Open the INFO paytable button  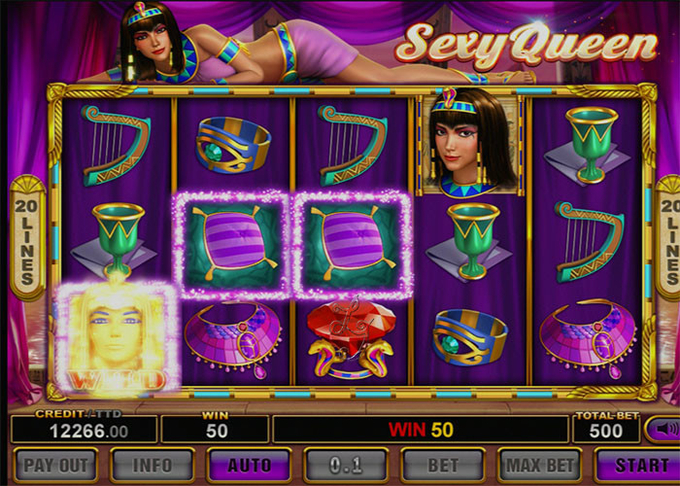[152, 466]
